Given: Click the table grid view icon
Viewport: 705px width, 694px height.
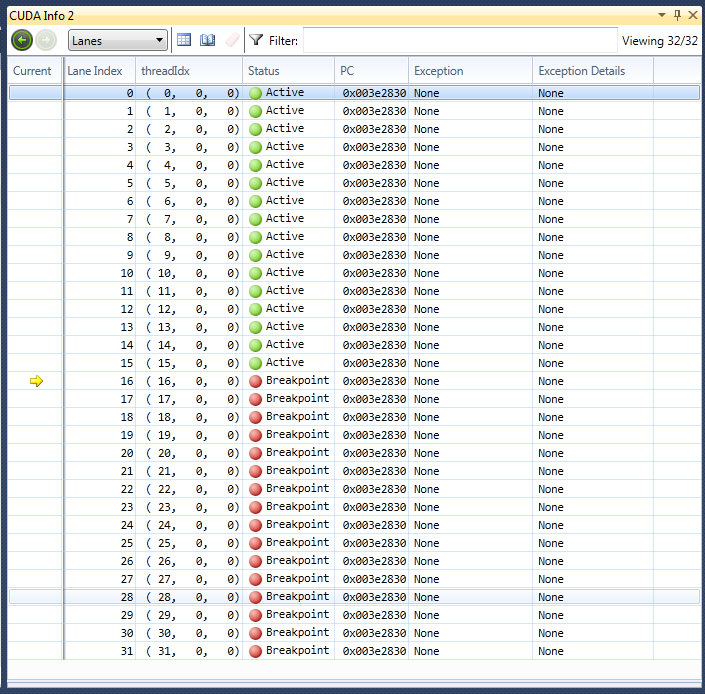Looking at the screenshot, I should [x=184, y=40].
